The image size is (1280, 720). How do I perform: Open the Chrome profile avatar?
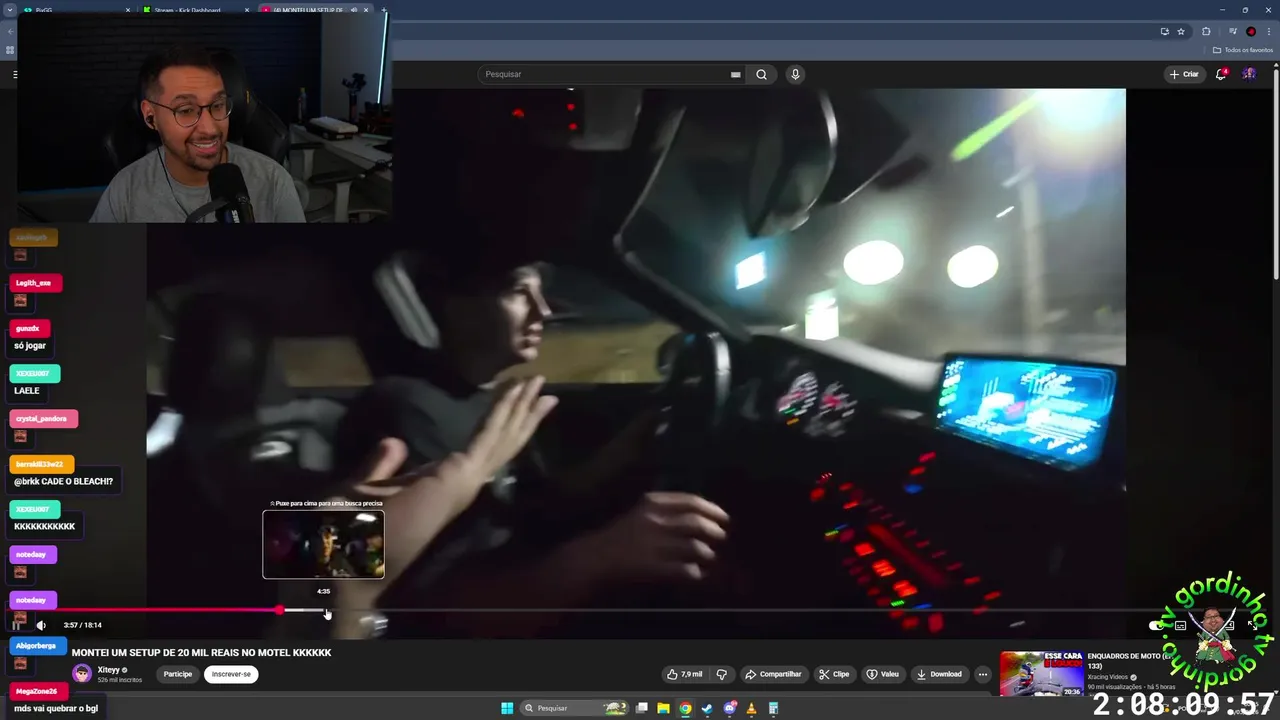click(x=1251, y=31)
